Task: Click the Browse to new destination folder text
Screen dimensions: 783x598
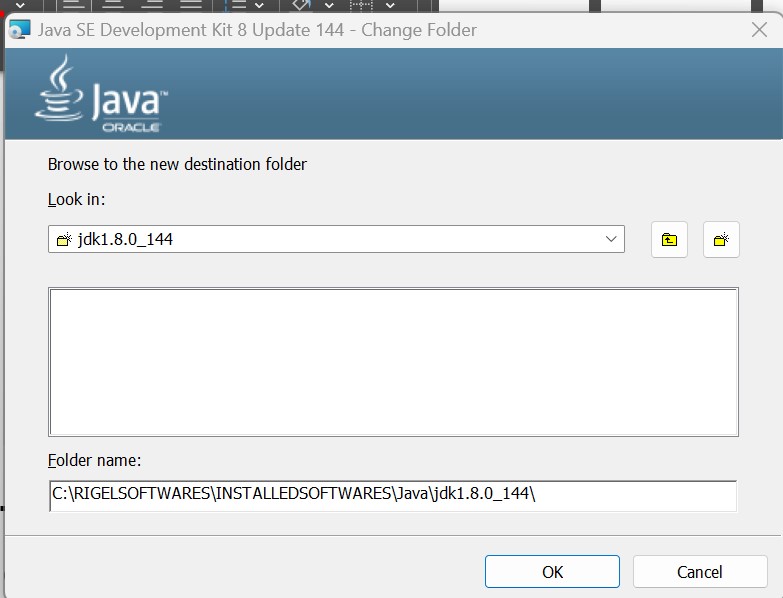Action: 177,164
